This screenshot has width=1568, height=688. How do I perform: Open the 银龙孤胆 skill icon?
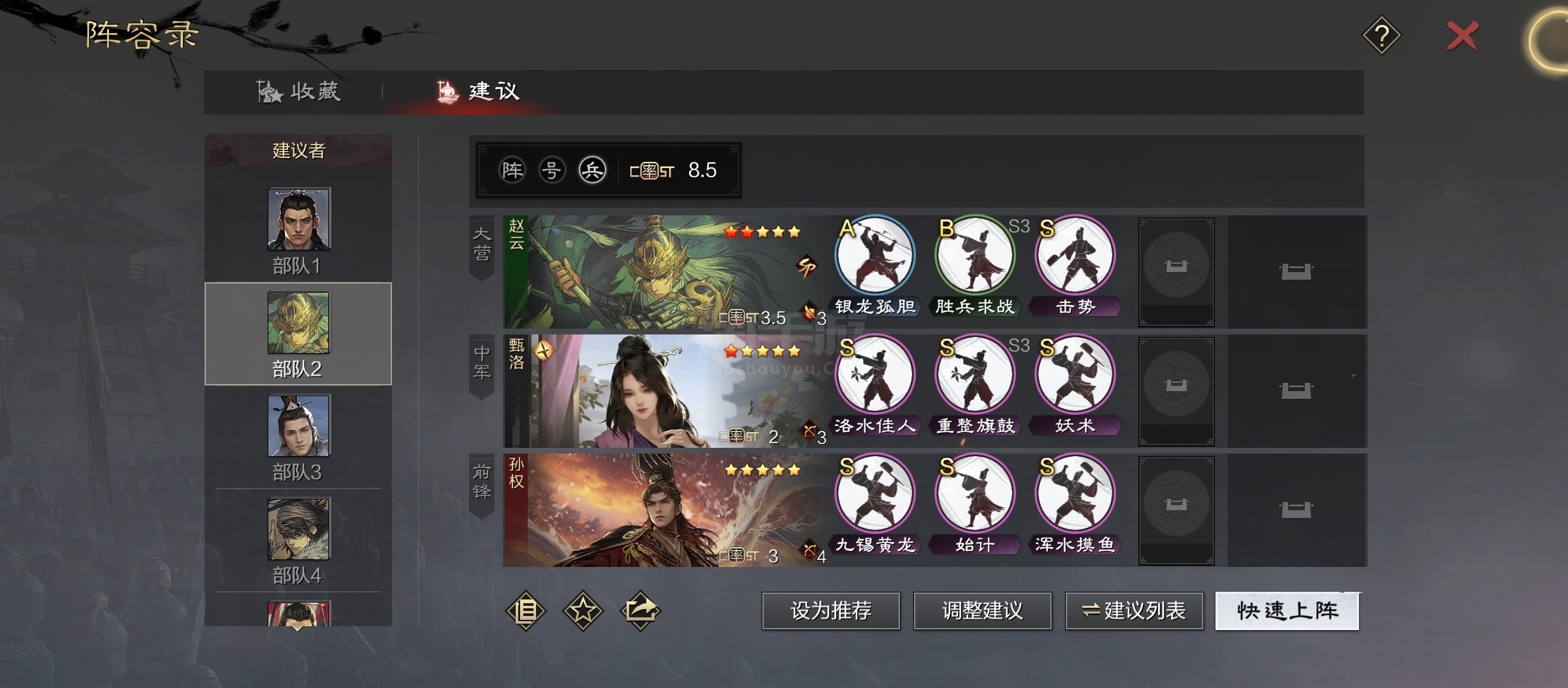[875, 255]
